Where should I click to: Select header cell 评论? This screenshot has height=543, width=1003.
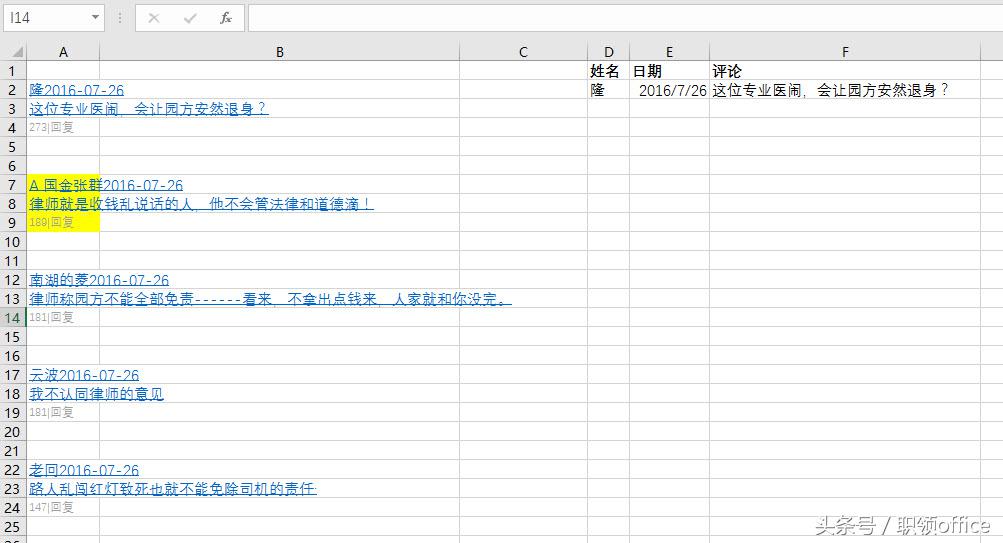(x=845, y=71)
